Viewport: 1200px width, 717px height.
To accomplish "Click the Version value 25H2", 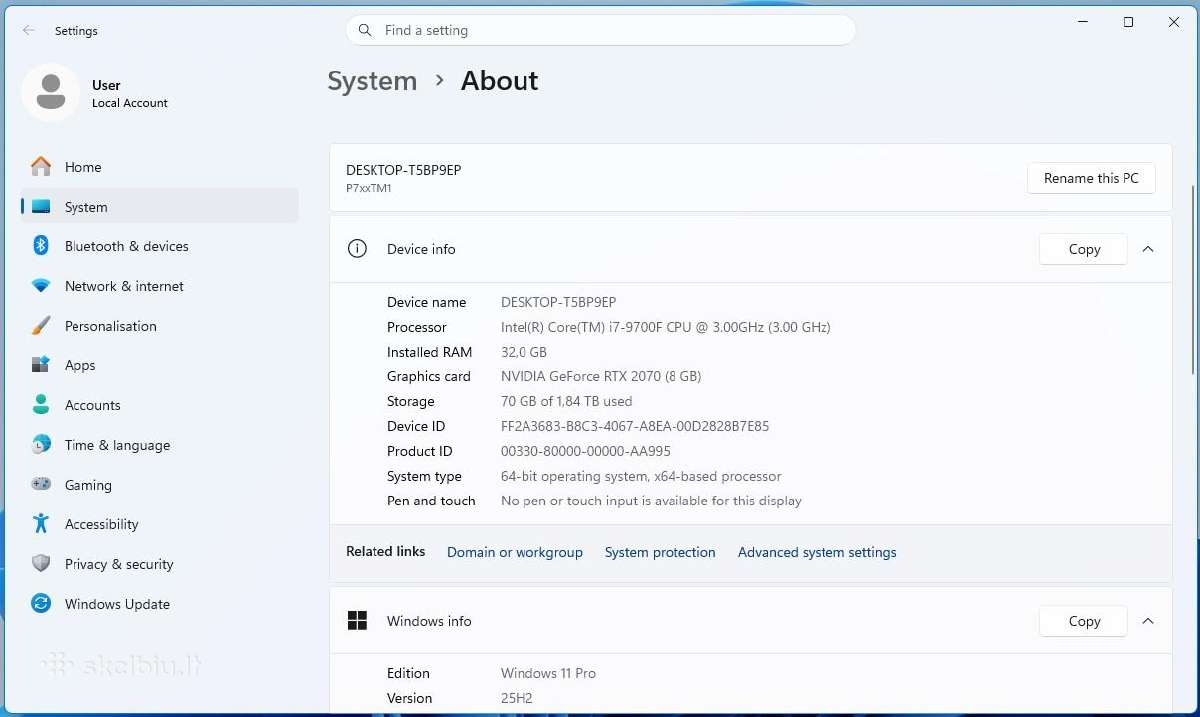I will (x=517, y=698).
